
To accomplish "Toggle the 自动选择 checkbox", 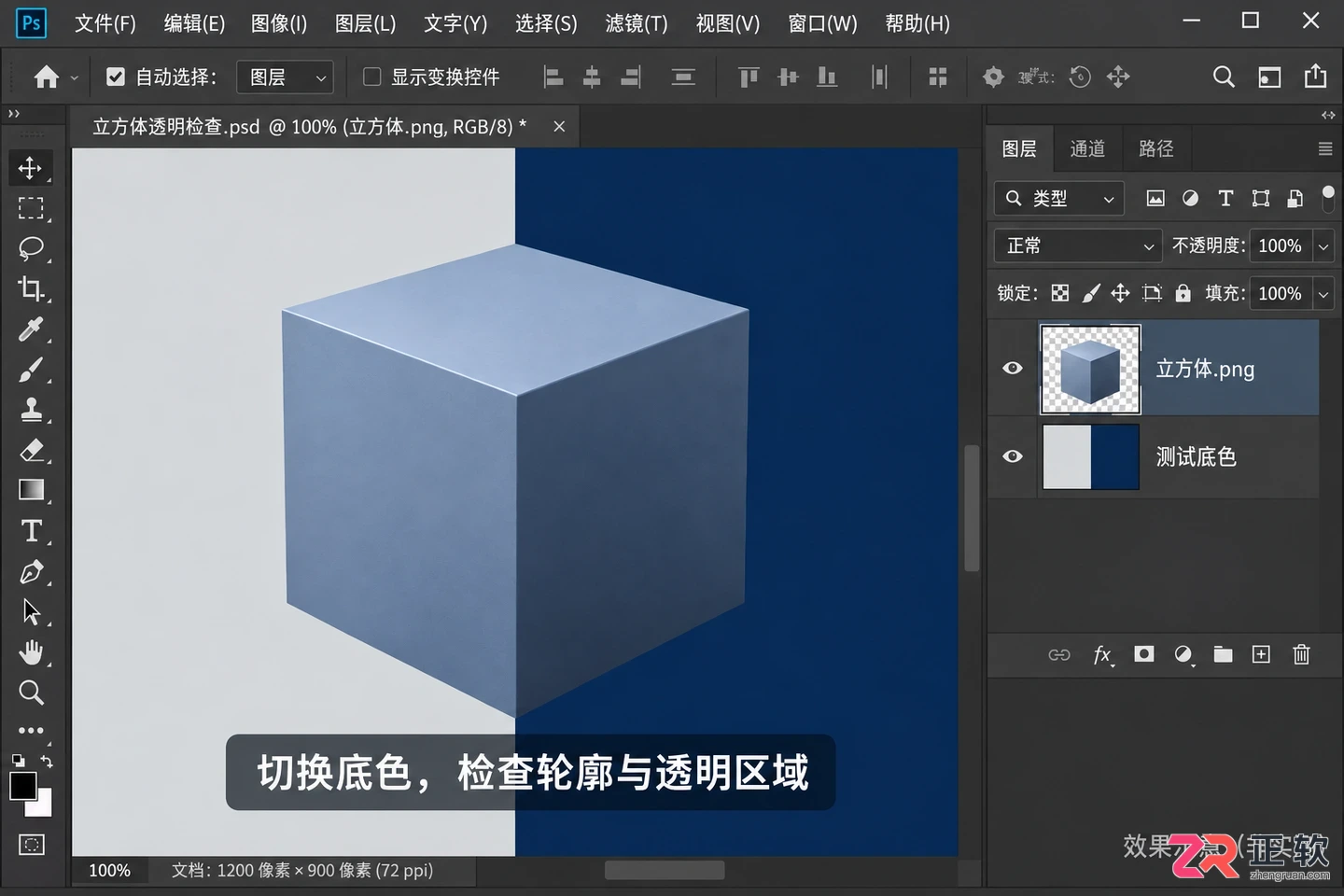I will (x=116, y=77).
